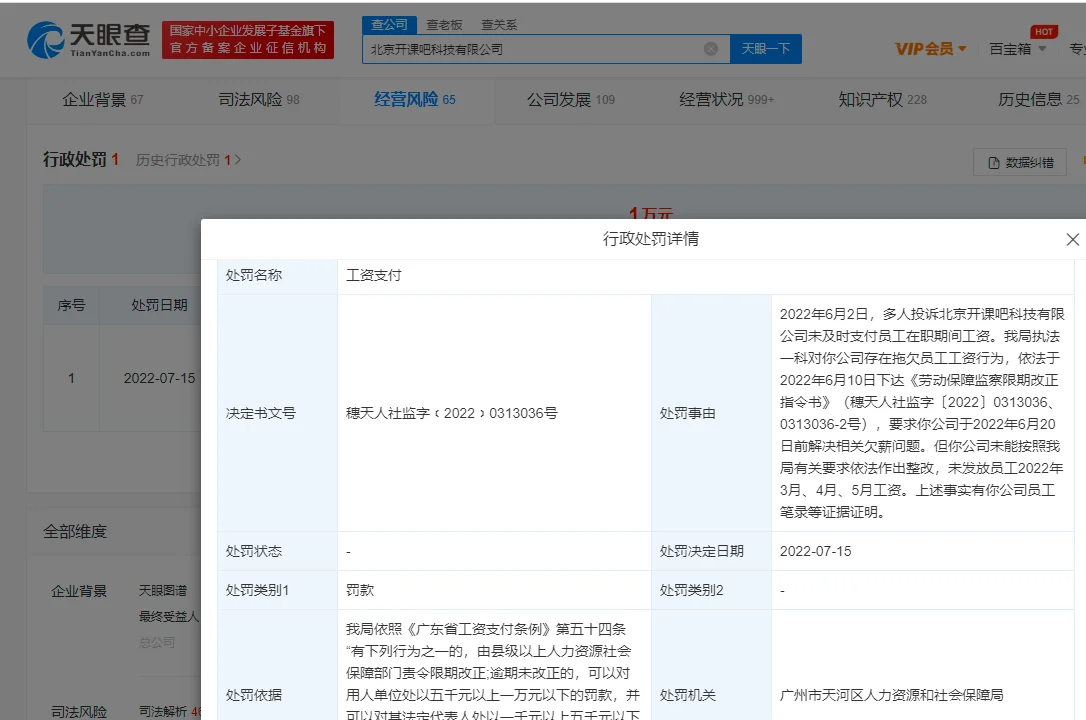Clear the search box text

(711, 49)
